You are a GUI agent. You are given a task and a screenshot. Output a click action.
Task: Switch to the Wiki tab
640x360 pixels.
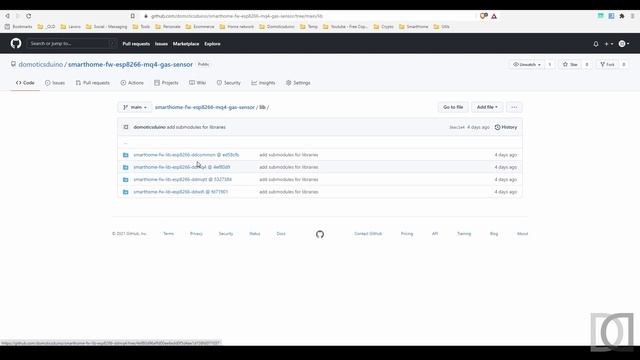pyautogui.click(x=198, y=83)
